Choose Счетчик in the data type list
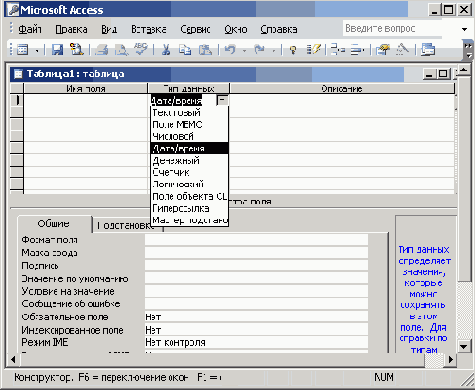Screen dimensions: 475x390 [x=190, y=172]
